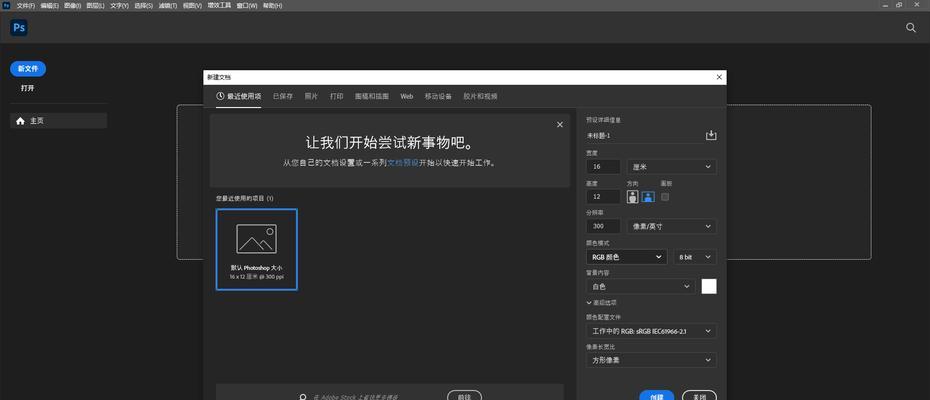Screen dimensions: 930x400
Task: Close the 新建文档 dialog with title bar X
Action: (x=719, y=77)
